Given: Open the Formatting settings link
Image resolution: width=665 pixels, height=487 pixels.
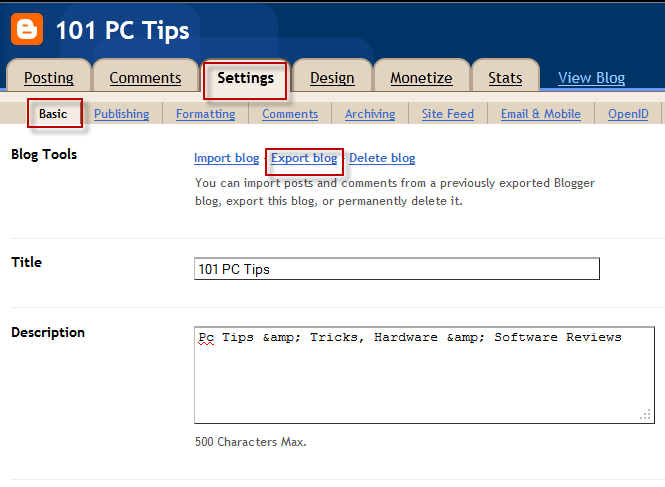Looking at the screenshot, I should pyautogui.click(x=205, y=114).
